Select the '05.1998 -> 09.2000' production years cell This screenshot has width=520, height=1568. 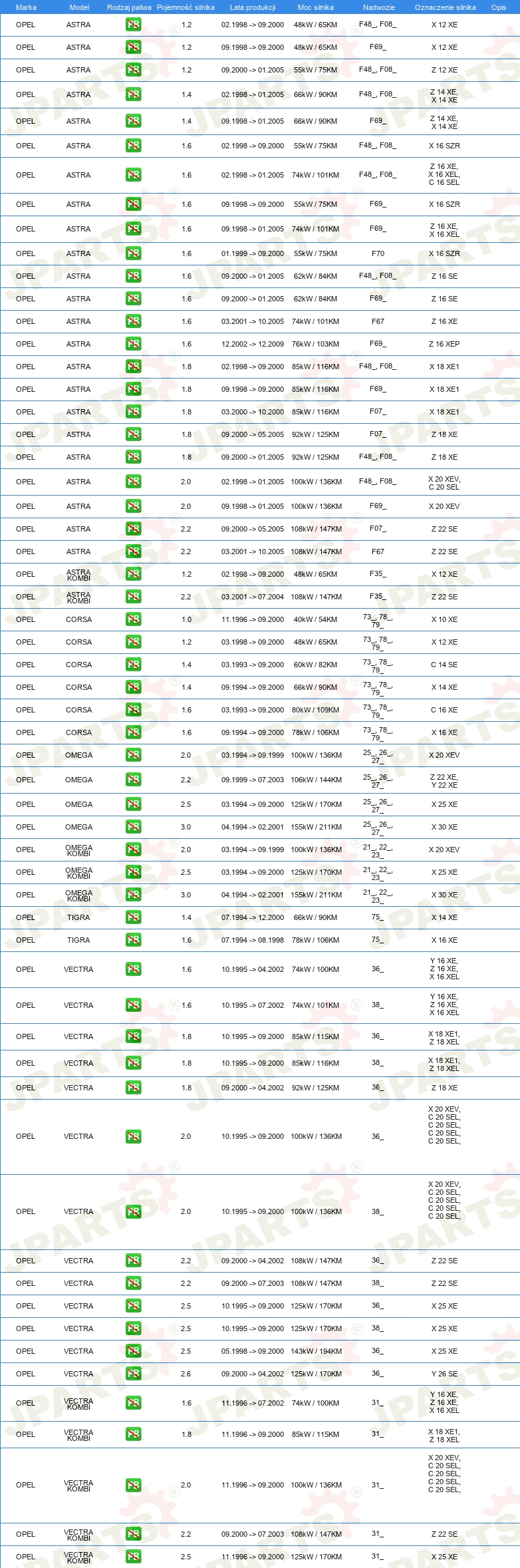point(253,1351)
